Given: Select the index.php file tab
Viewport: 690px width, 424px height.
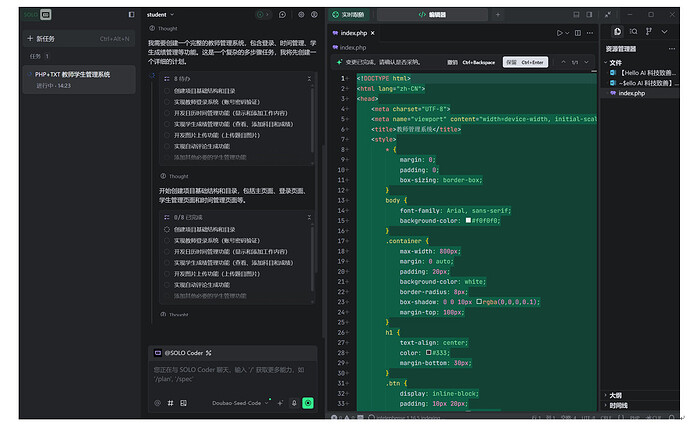Looking at the screenshot, I should [354, 33].
